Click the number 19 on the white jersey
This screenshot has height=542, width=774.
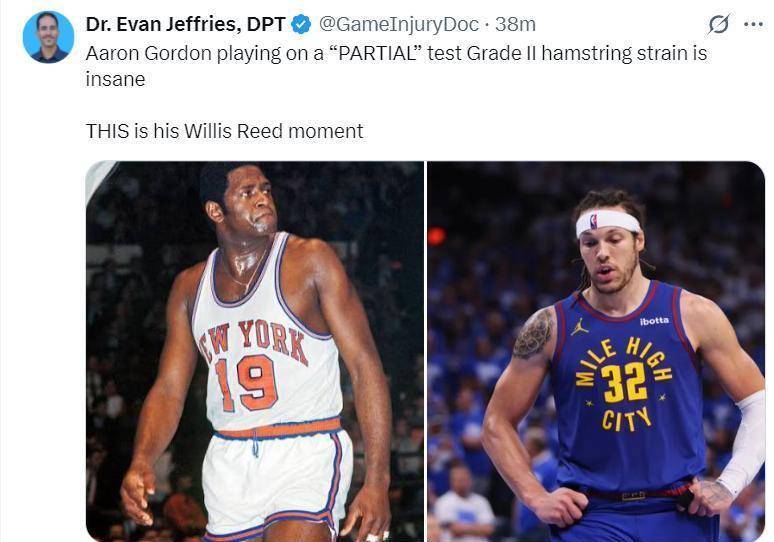(x=247, y=384)
